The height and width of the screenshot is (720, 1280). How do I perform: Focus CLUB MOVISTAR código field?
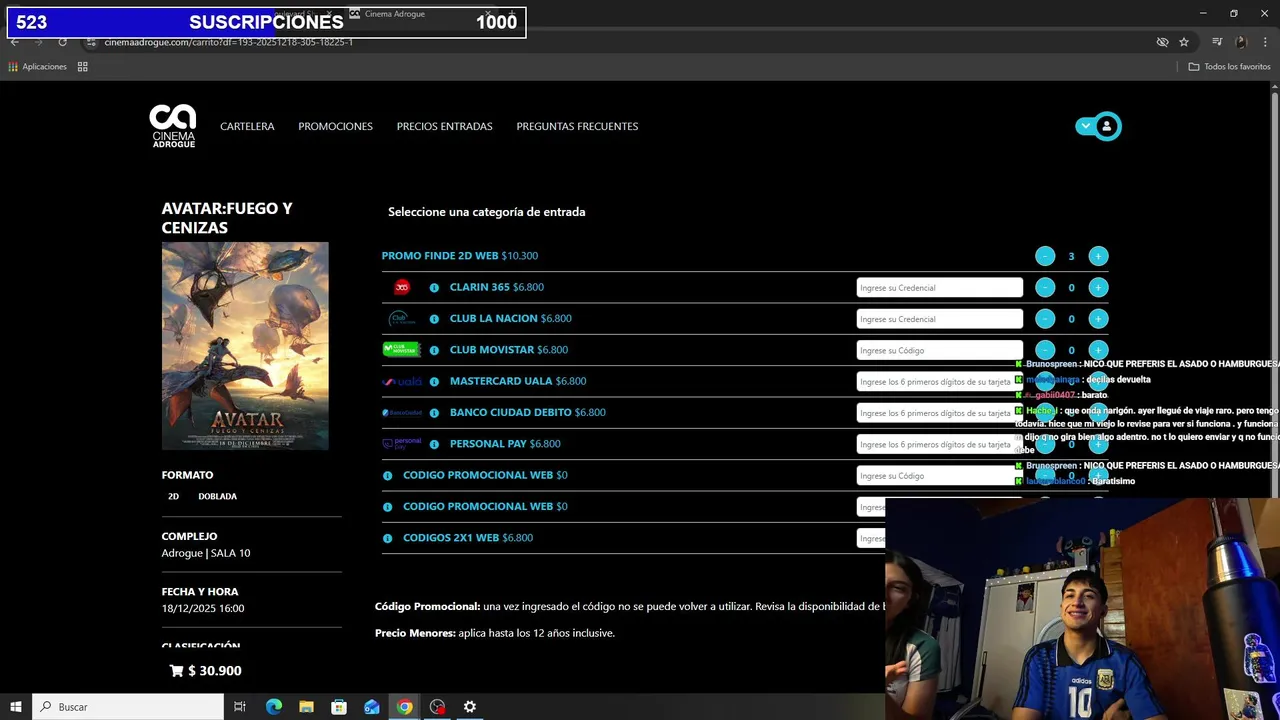coord(940,350)
